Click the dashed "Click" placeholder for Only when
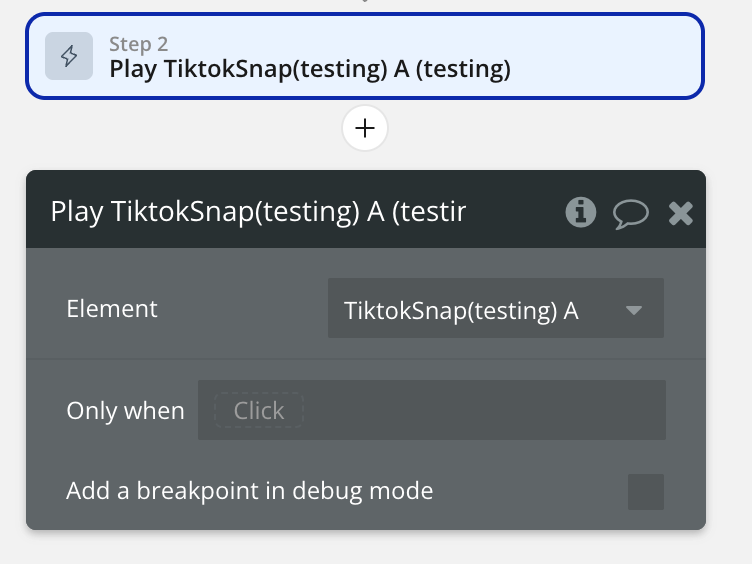This screenshot has height=564, width=752. click(x=258, y=411)
